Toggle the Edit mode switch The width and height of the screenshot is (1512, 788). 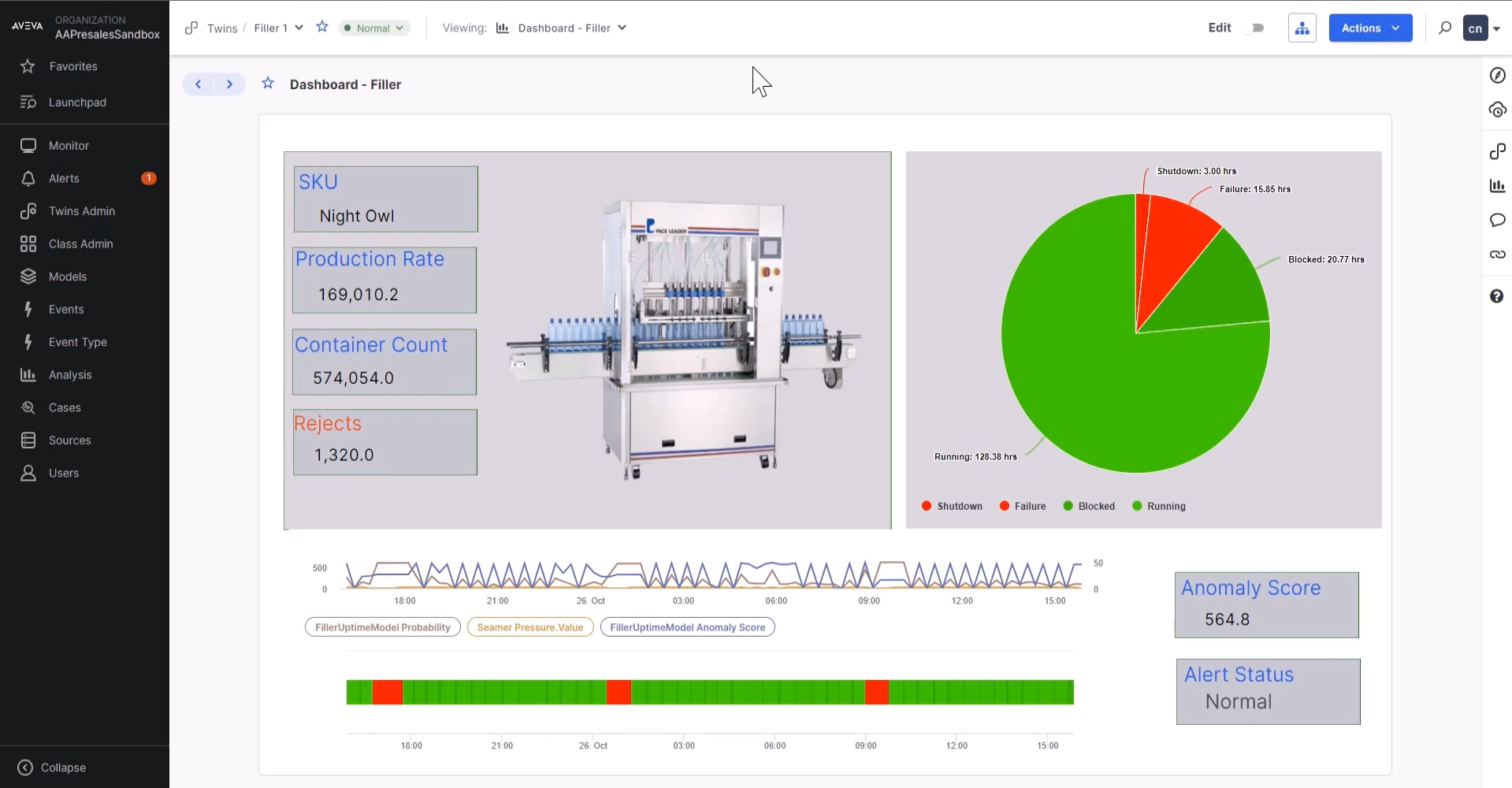1256,28
